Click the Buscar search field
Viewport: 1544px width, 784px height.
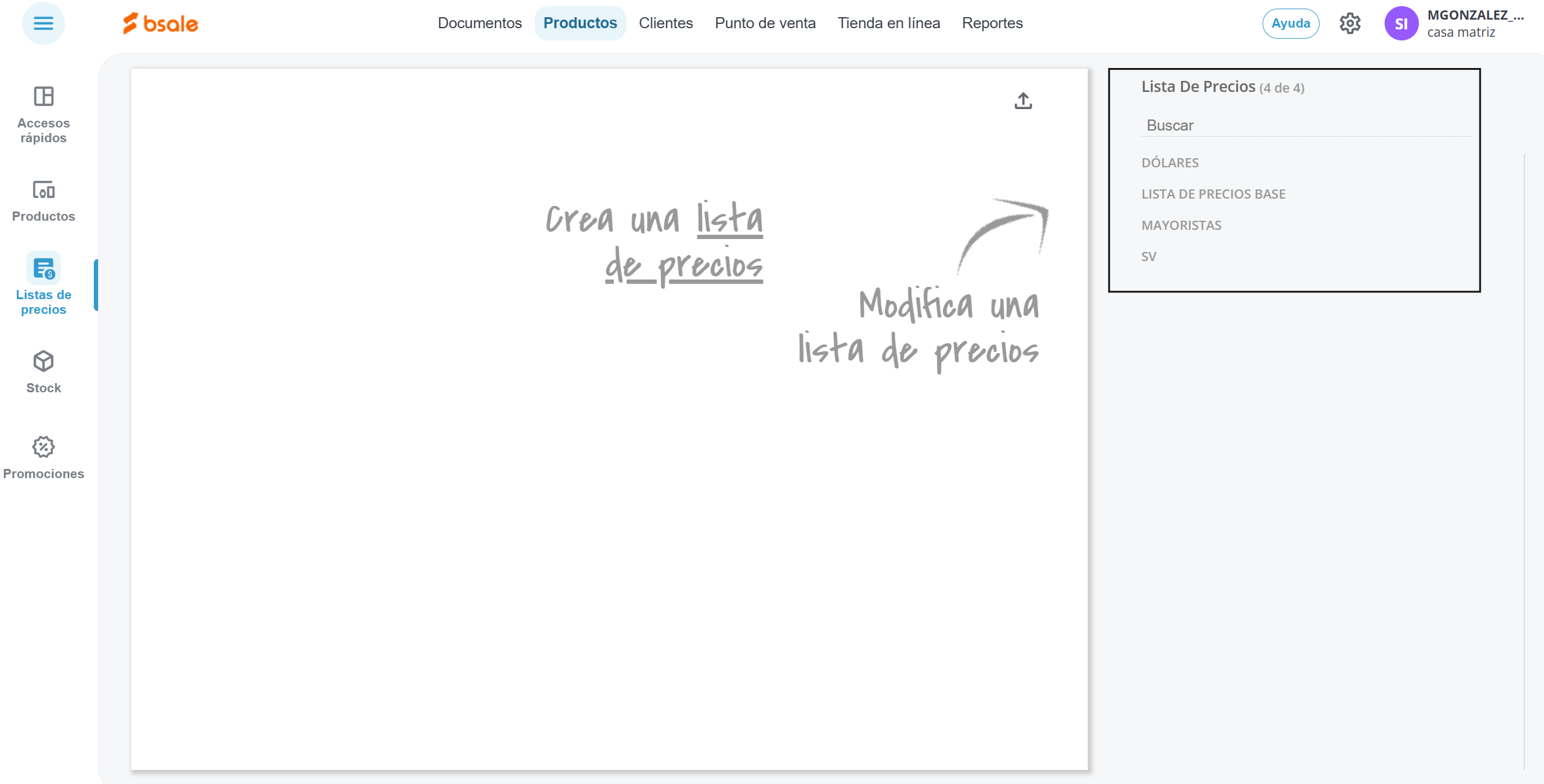click(1305, 126)
